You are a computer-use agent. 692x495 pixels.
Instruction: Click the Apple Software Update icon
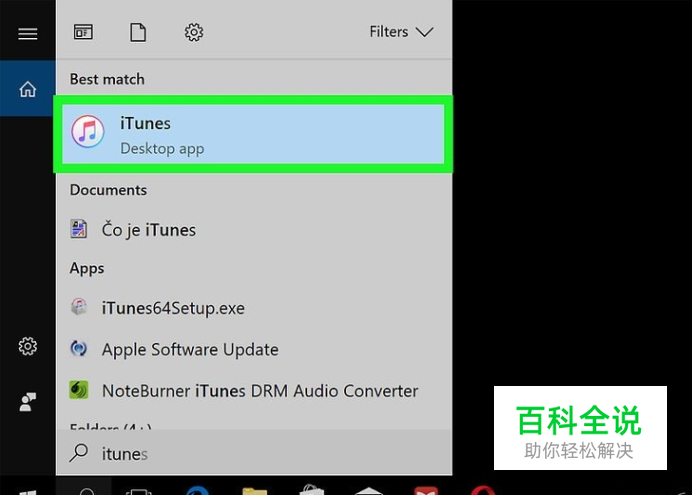click(x=79, y=349)
